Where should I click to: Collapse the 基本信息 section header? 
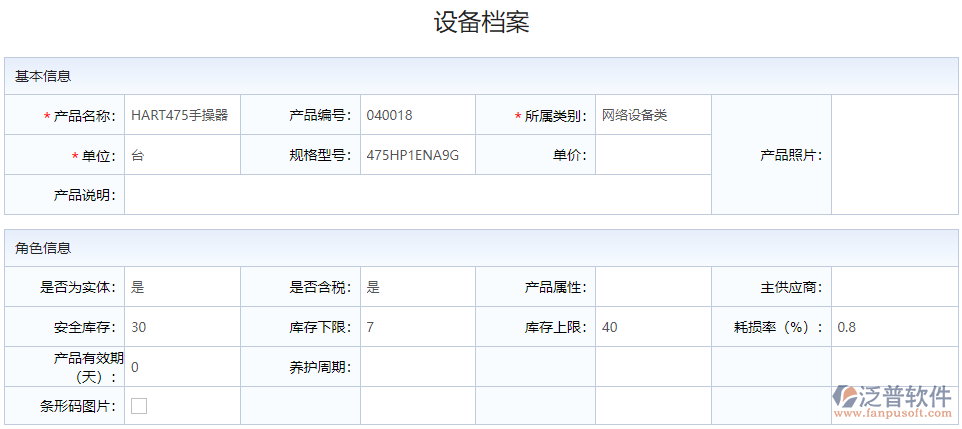click(x=481, y=76)
